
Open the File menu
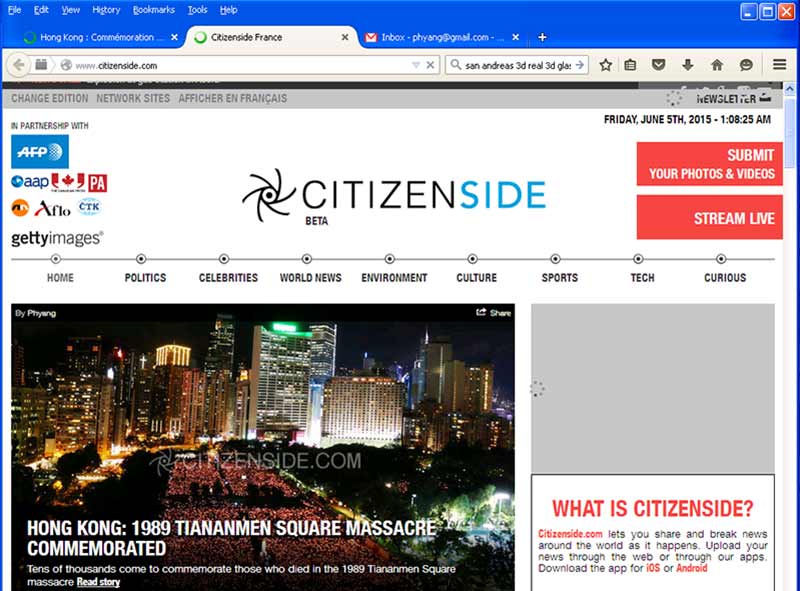tap(14, 10)
